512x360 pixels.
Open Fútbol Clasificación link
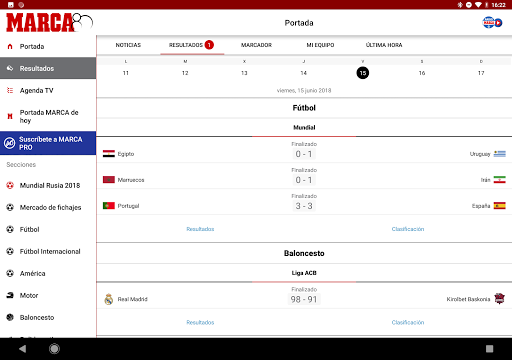point(408,229)
